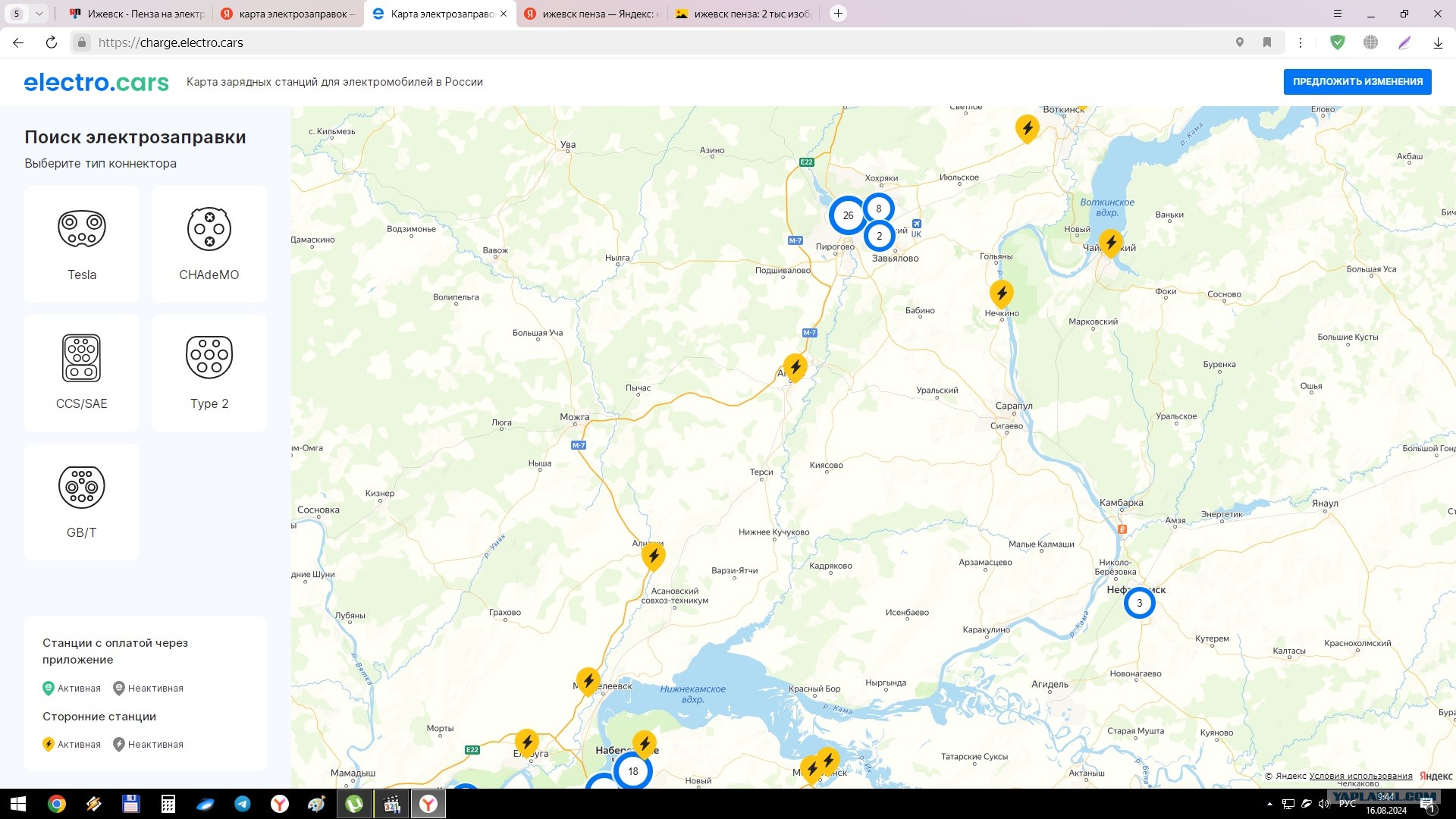
Task: Open the 26-station cluster in Izhevsk
Action: point(848,215)
